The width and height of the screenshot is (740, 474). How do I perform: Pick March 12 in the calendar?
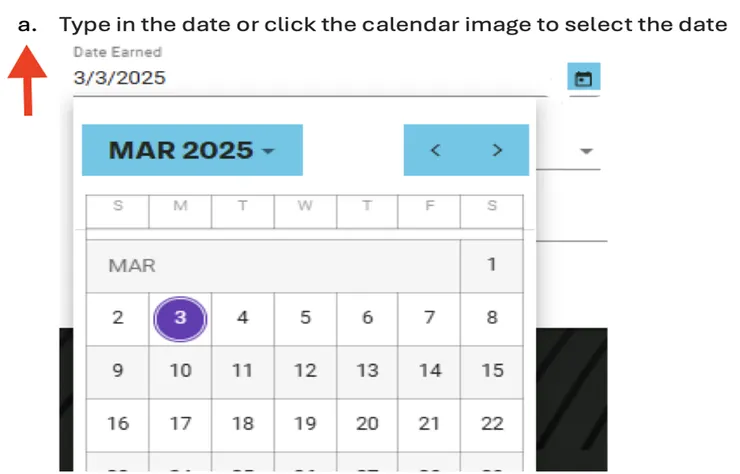click(x=305, y=370)
